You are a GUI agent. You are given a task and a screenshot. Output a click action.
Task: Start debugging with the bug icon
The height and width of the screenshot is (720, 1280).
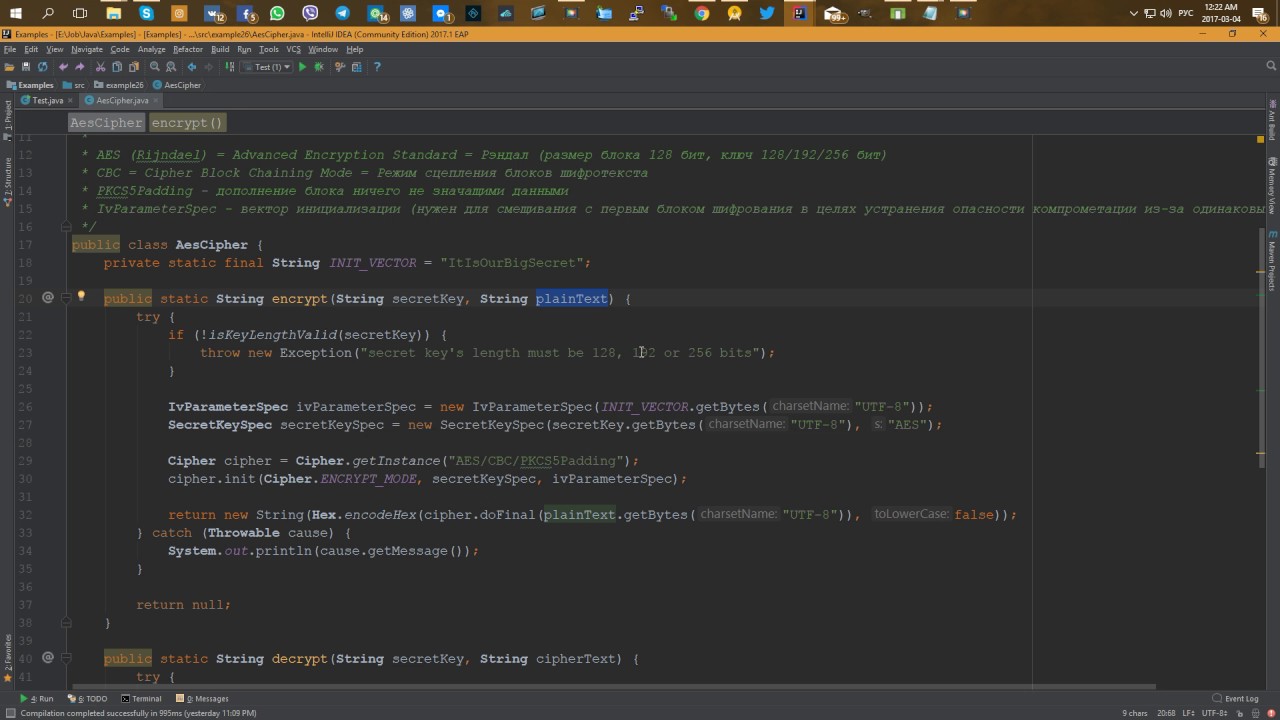tap(319, 67)
